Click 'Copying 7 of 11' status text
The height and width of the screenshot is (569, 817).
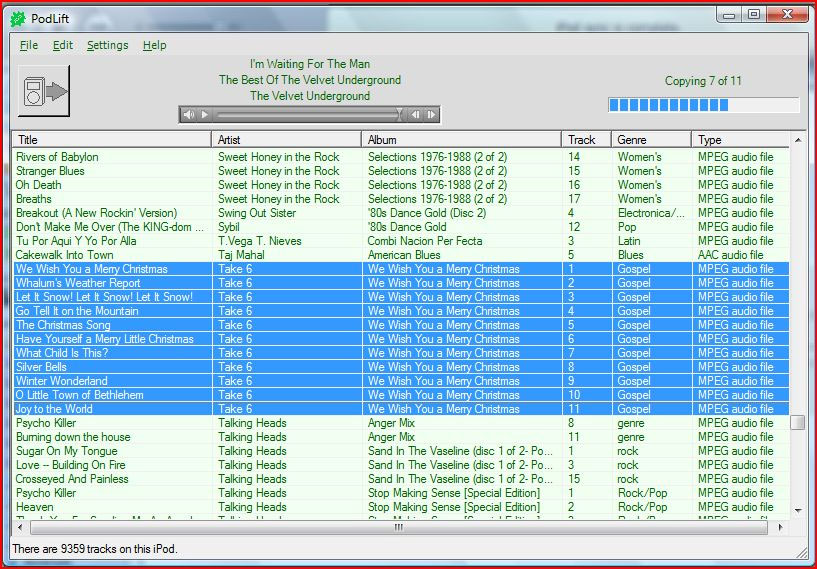coord(703,81)
